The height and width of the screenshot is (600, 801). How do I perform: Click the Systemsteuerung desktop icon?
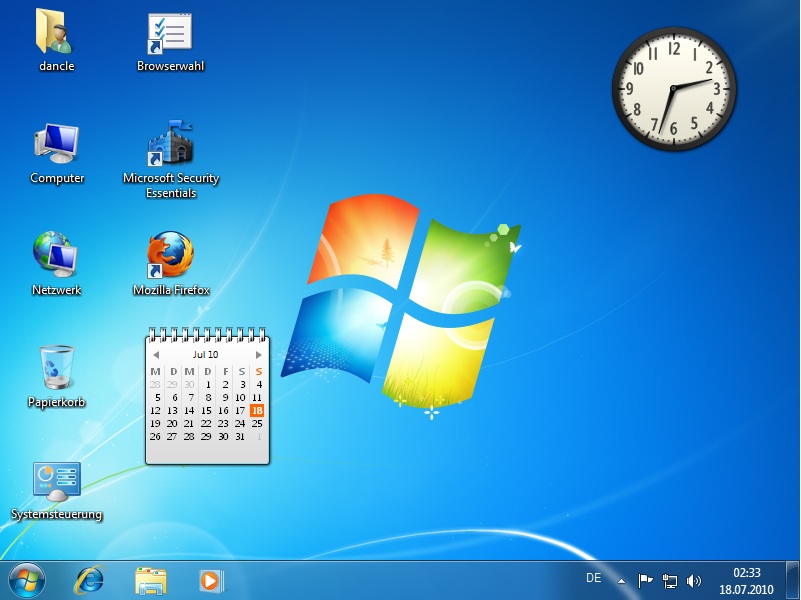57,482
